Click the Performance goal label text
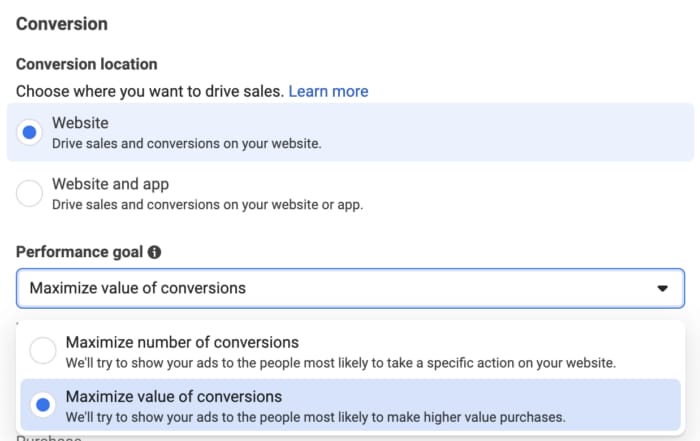Screen dimensions: 700x441 [78, 253]
